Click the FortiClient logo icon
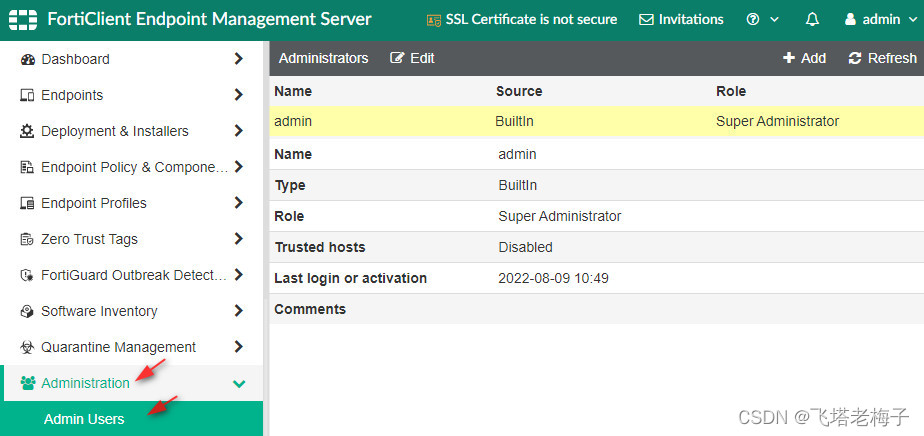 23,19
